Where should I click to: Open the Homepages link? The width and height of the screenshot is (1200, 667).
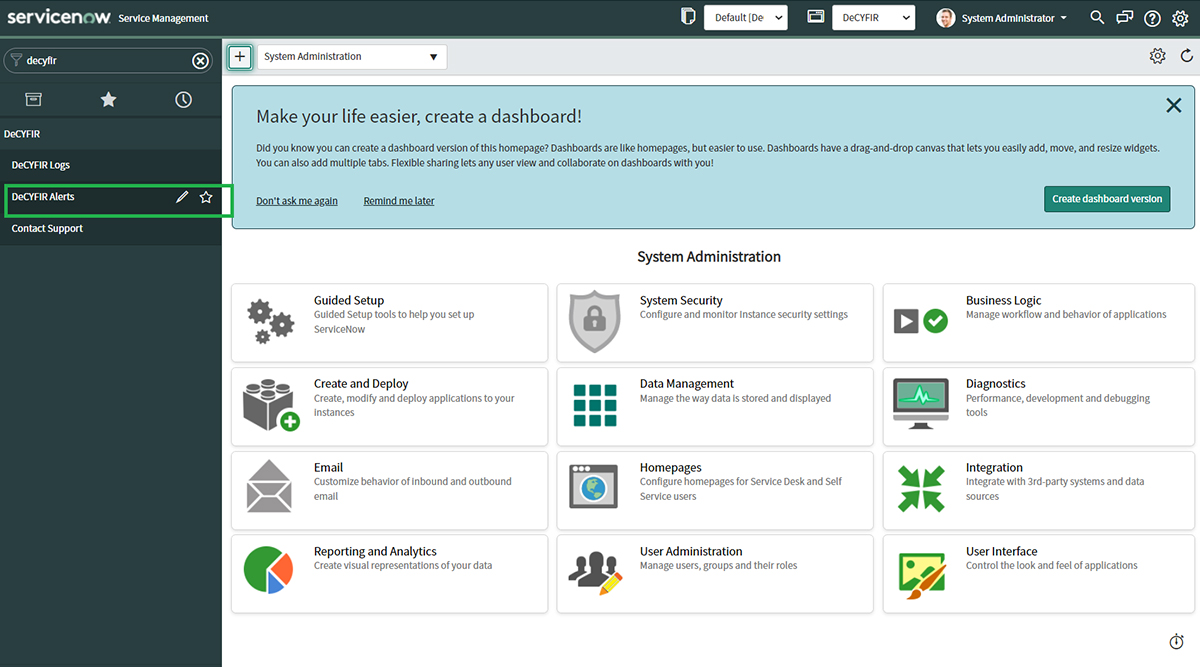click(671, 468)
